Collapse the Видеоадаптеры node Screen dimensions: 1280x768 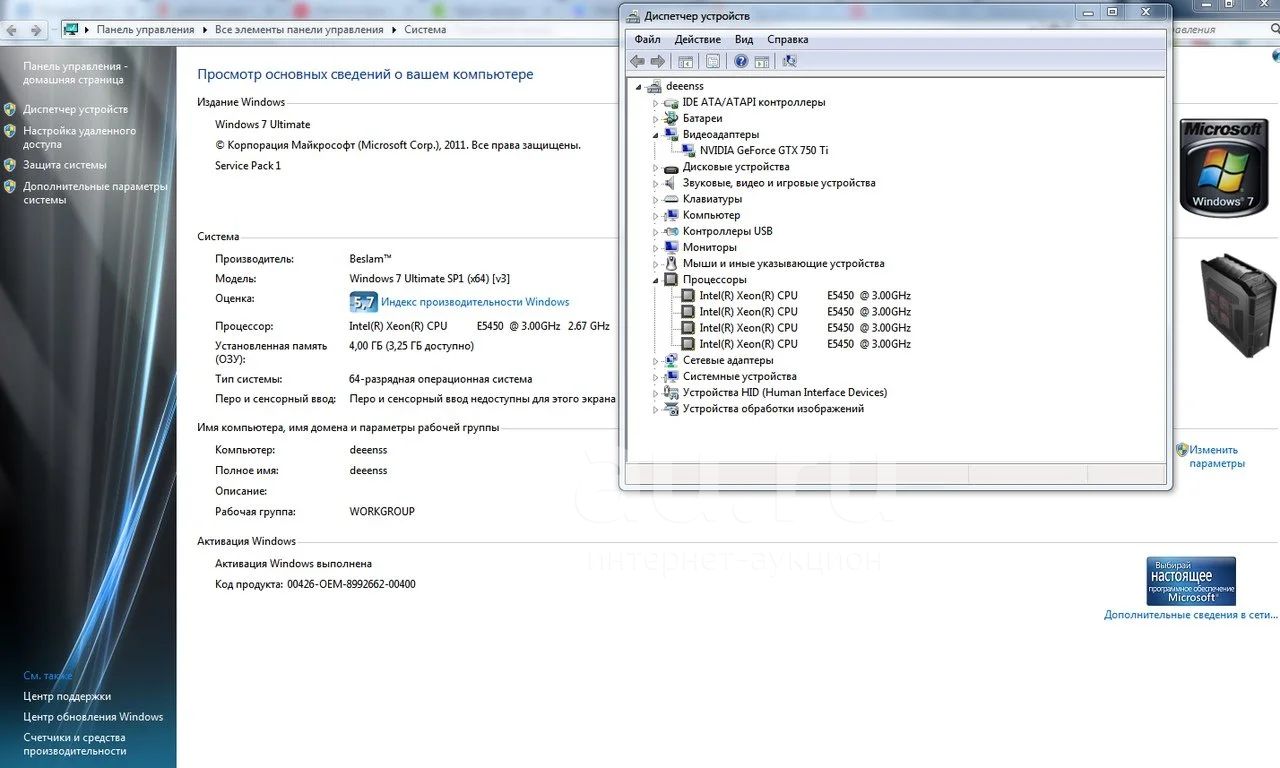coord(656,135)
